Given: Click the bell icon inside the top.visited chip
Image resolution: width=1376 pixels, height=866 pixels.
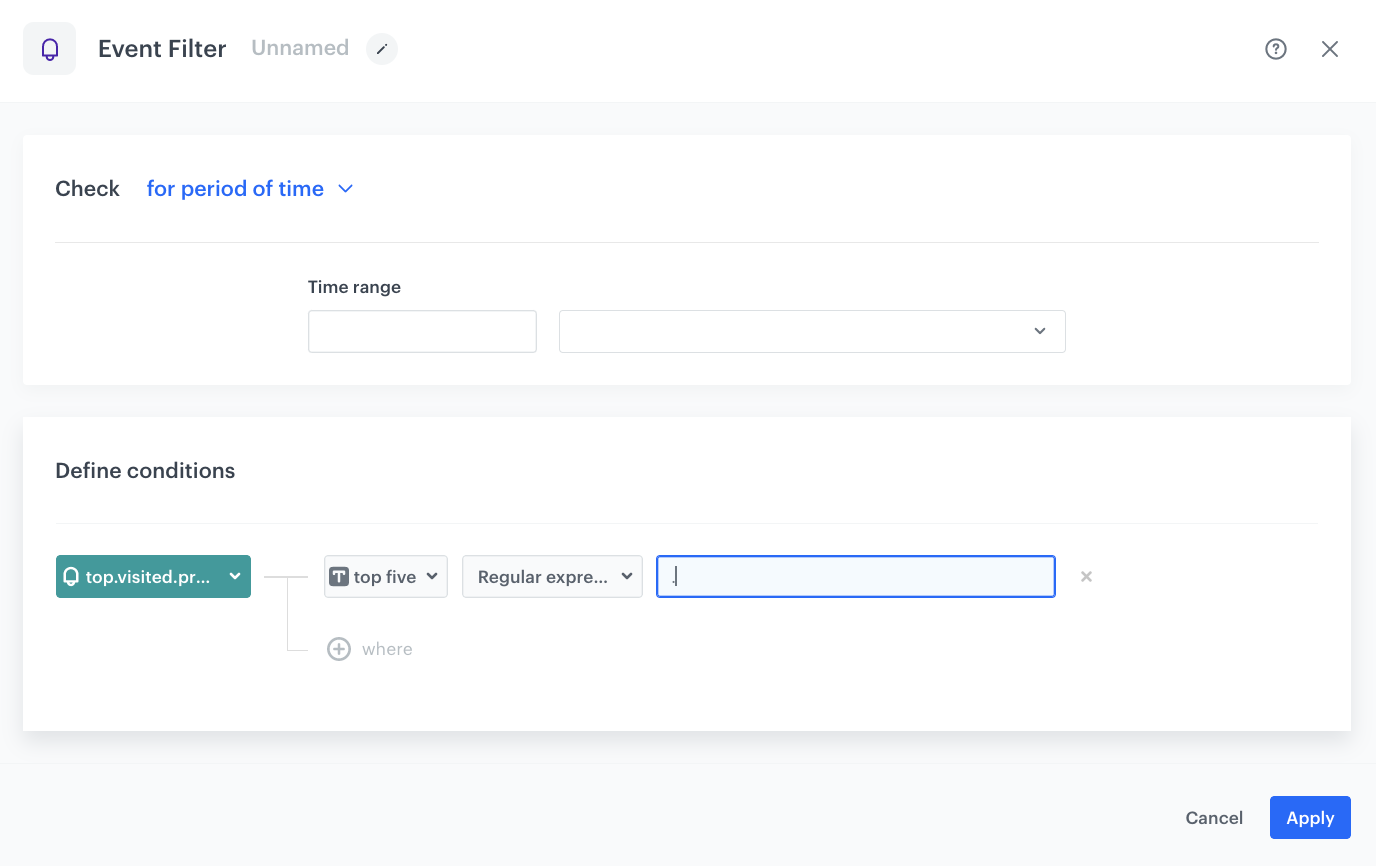Looking at the screenshot, I should click(x=70, y=576).
